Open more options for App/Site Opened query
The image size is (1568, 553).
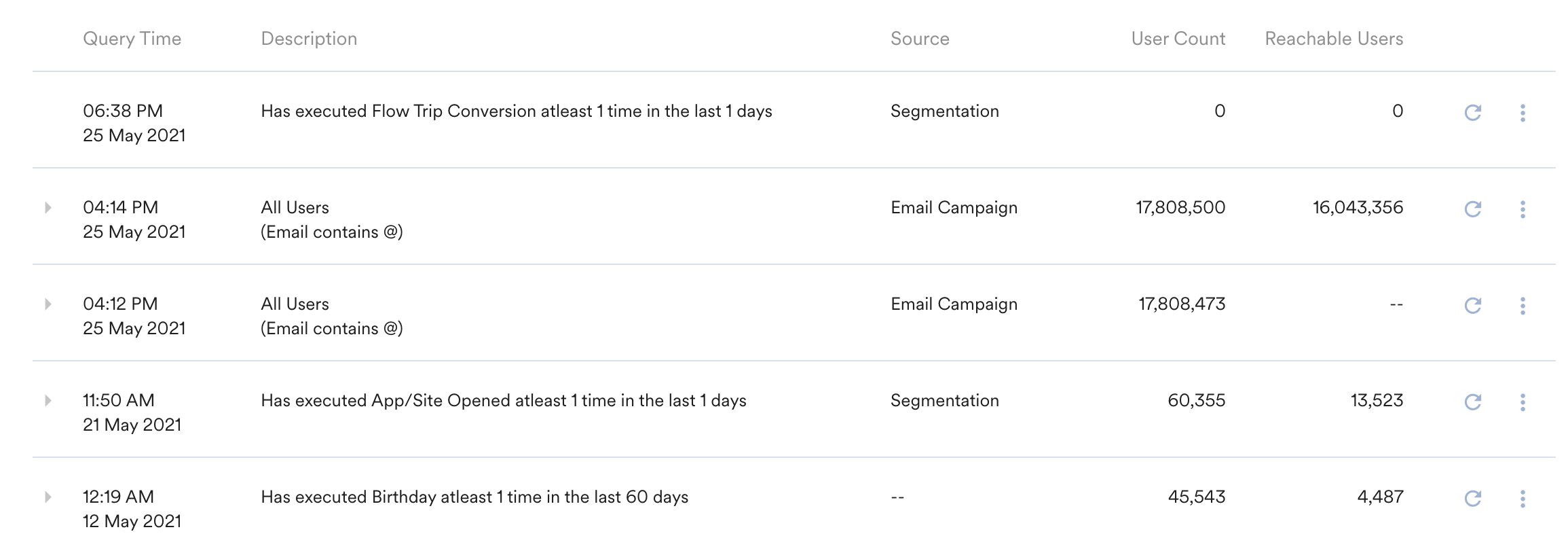point(1523,402)
